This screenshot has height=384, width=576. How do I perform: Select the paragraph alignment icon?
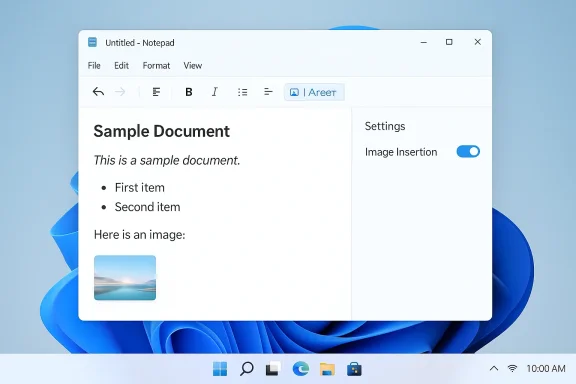(156, 92)
